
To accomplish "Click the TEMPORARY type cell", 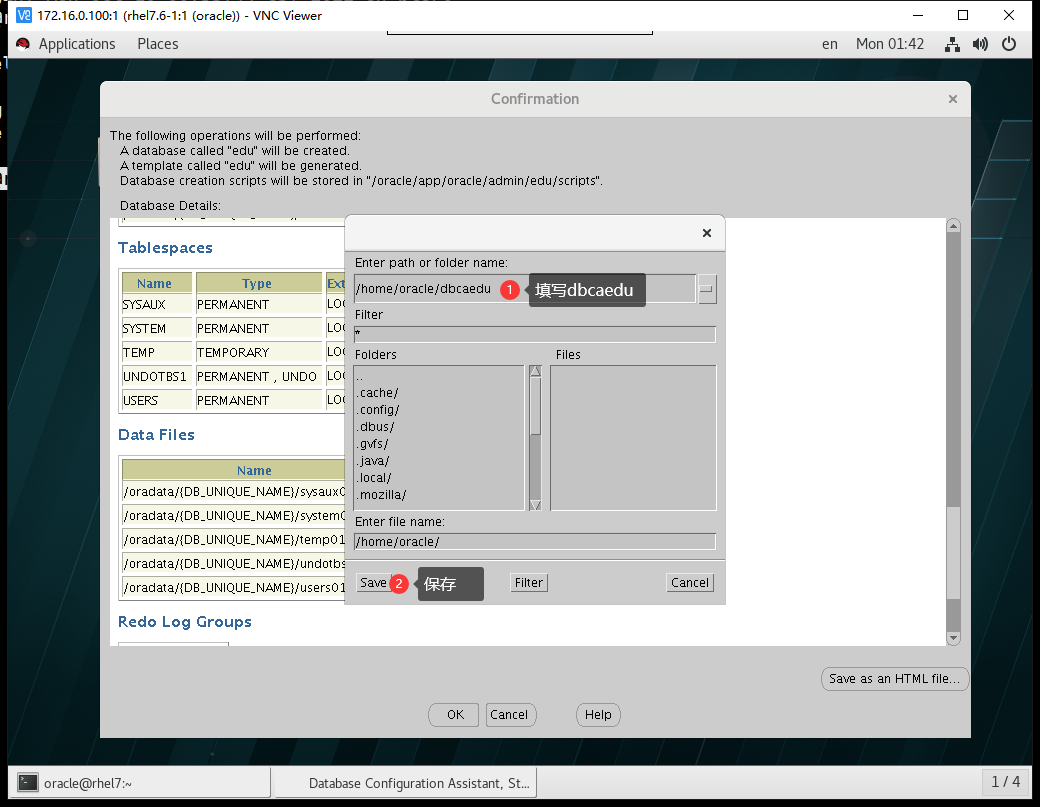I will (259, 352).
